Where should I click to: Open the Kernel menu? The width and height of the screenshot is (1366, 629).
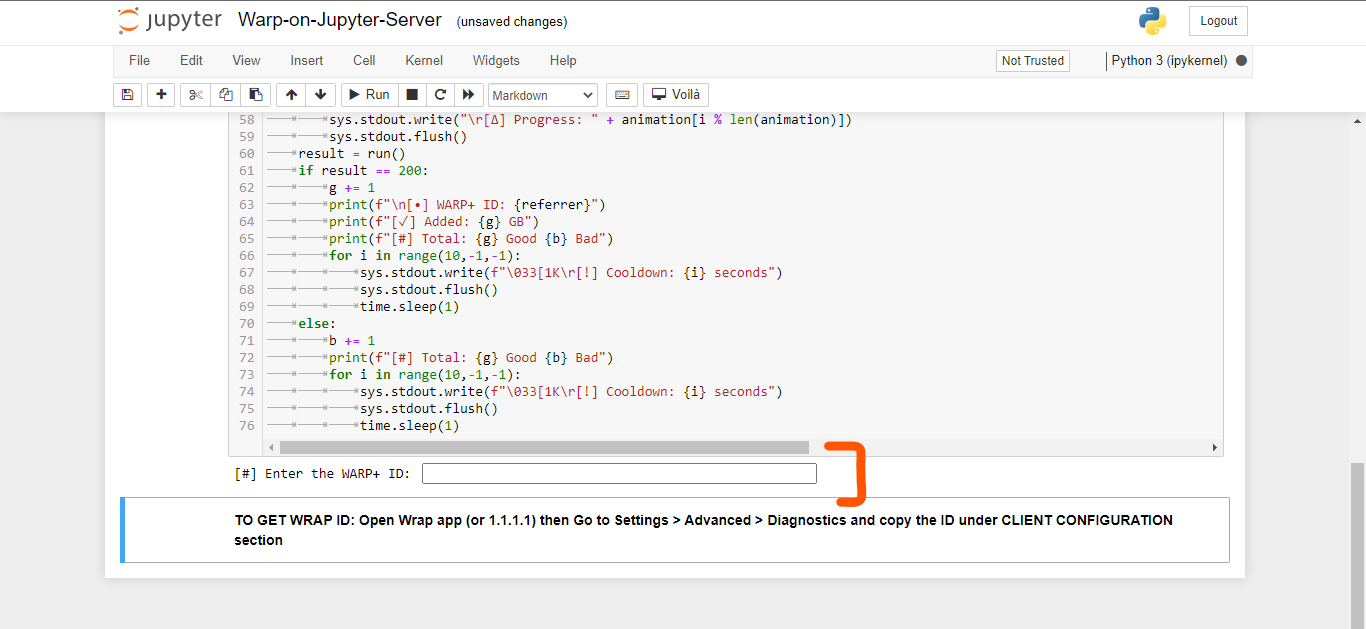424,61
